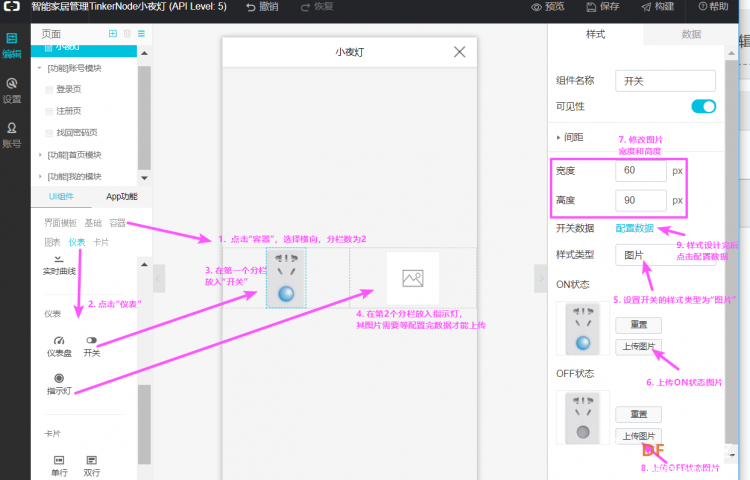Screen dimensions: 750x480
Task: Click the 指示灯 indicator component
Action: [x=59, y=384]
